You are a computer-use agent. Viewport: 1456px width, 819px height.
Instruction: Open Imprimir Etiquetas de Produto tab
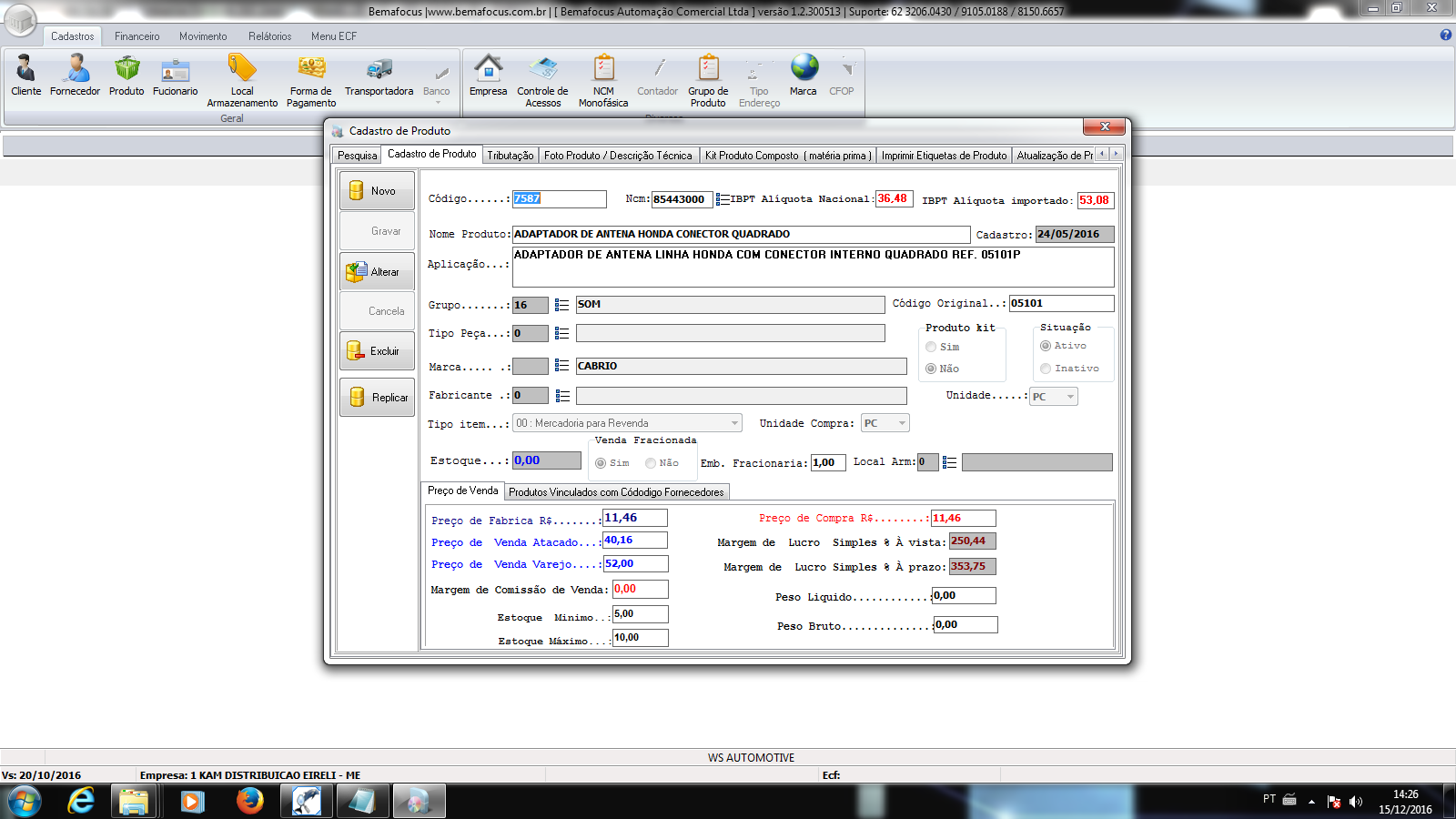[944, 156]
